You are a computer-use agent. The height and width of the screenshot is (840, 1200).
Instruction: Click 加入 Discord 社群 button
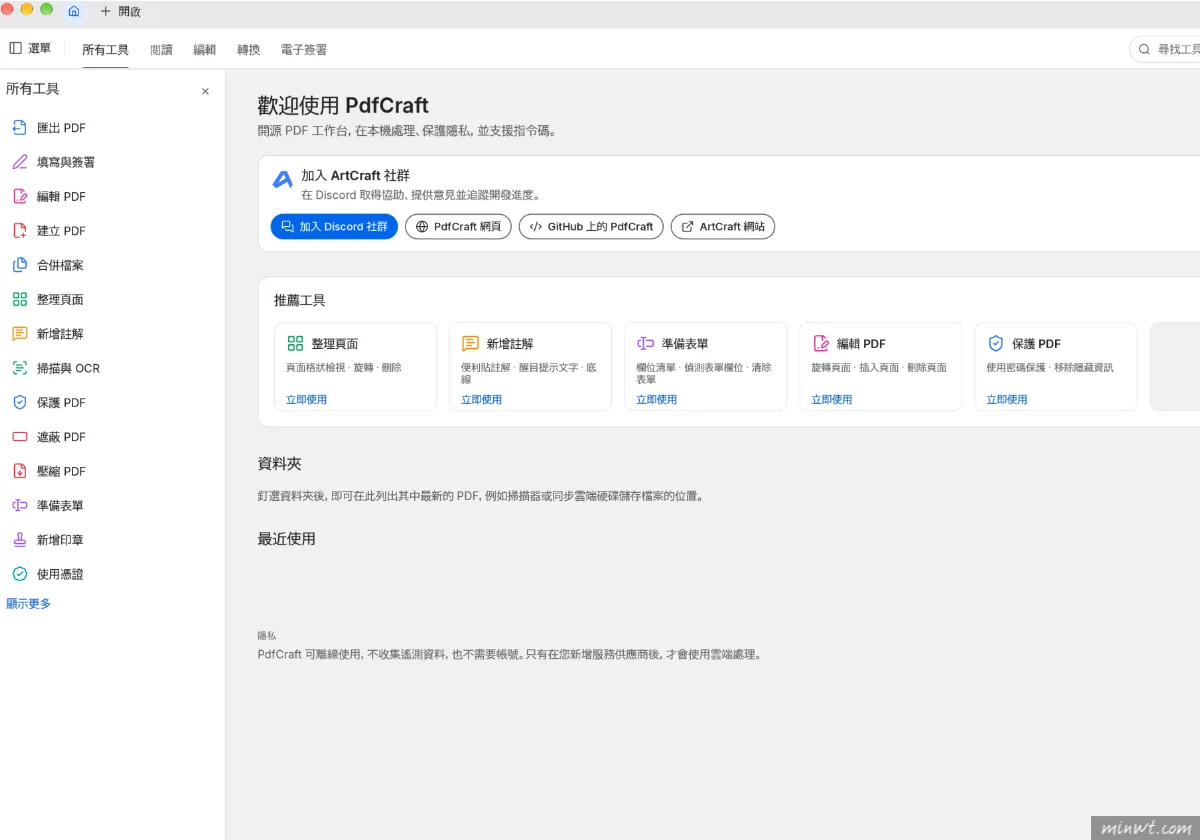[x=334, y=227]
